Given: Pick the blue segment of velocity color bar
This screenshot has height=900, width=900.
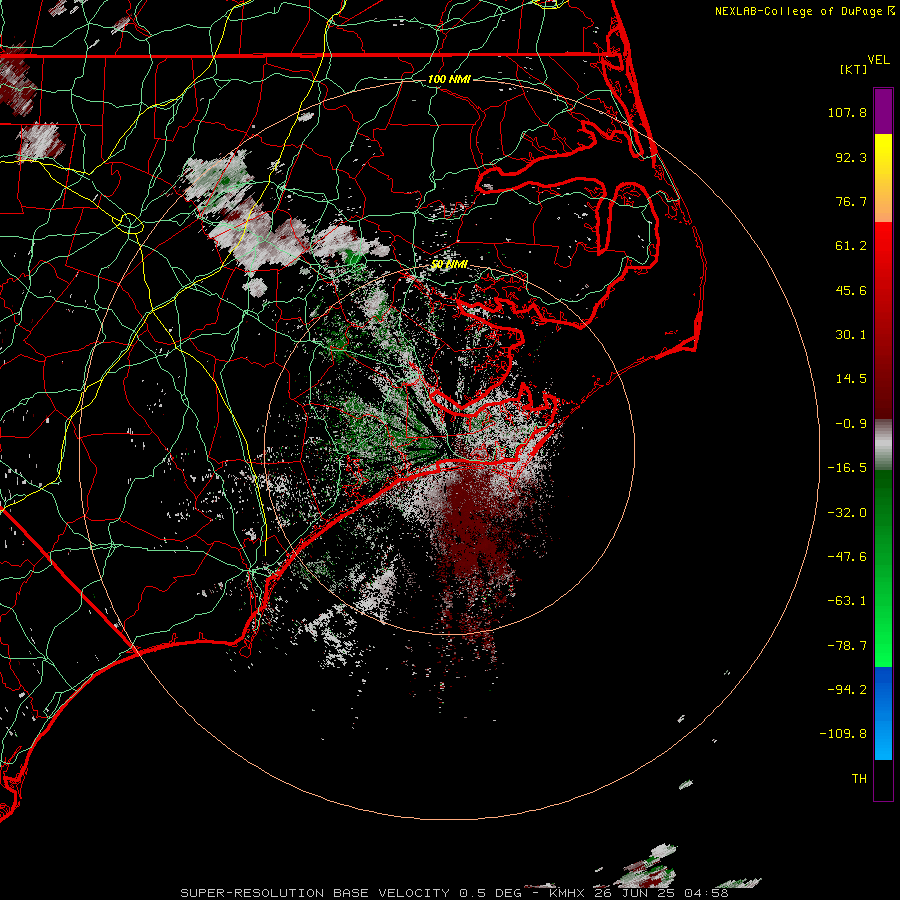Looking at the screenshot, I should point(883,713).
